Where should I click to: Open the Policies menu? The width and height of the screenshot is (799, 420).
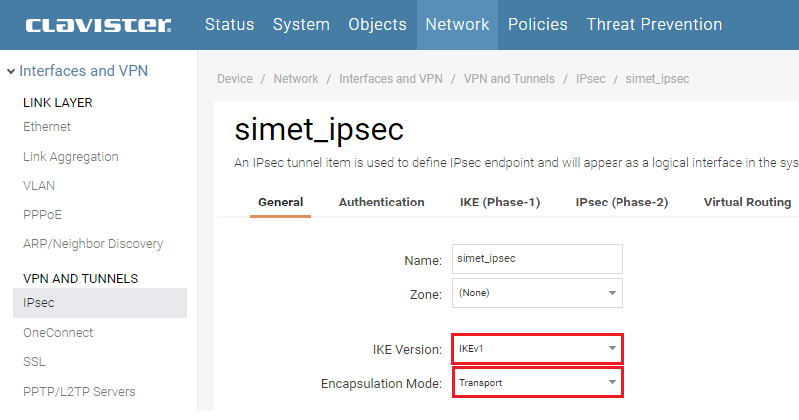click(537, 25)
